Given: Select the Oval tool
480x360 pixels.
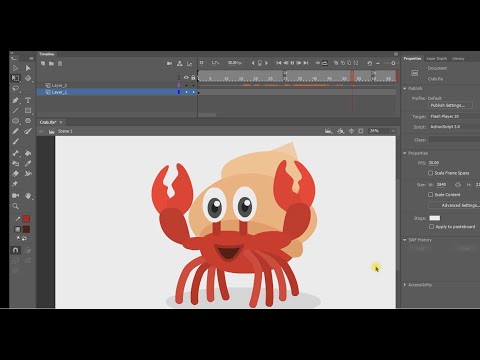Looking at the screenshot, I should pyautogui.click(x=15, y=121).
